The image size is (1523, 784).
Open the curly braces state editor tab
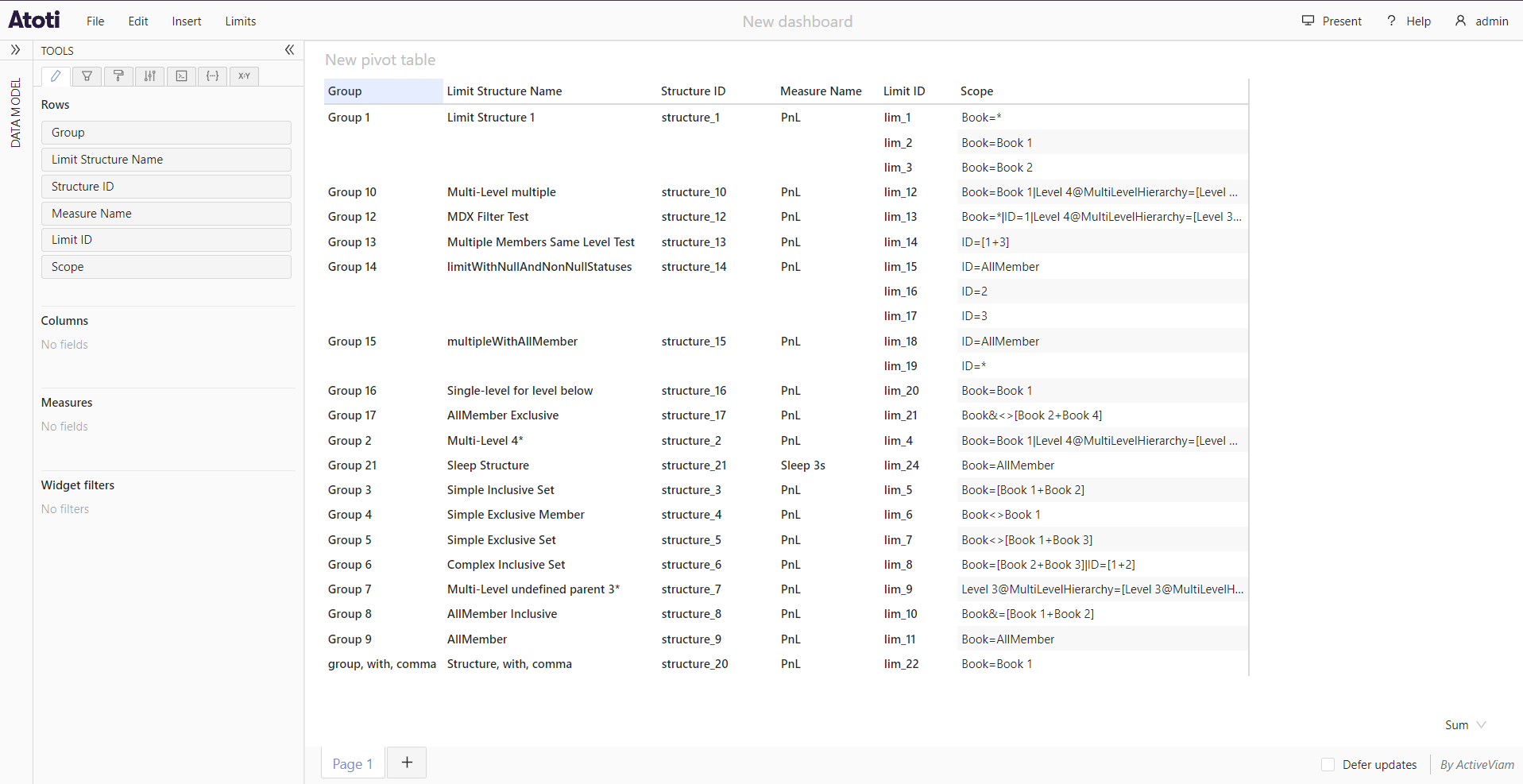coord(213,76)
